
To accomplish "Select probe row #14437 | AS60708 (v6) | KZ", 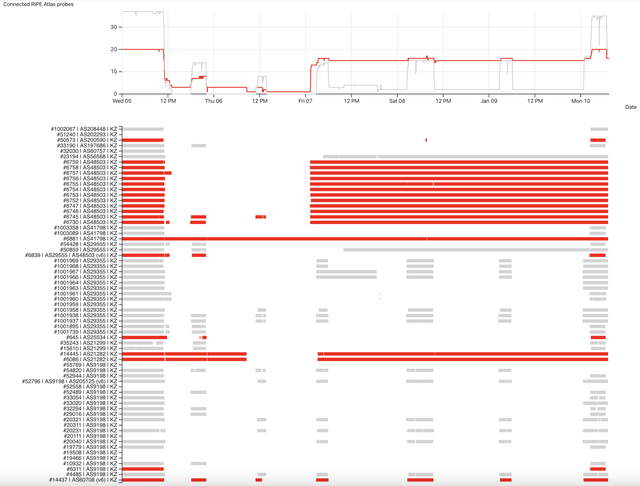I will click(83, 480).
